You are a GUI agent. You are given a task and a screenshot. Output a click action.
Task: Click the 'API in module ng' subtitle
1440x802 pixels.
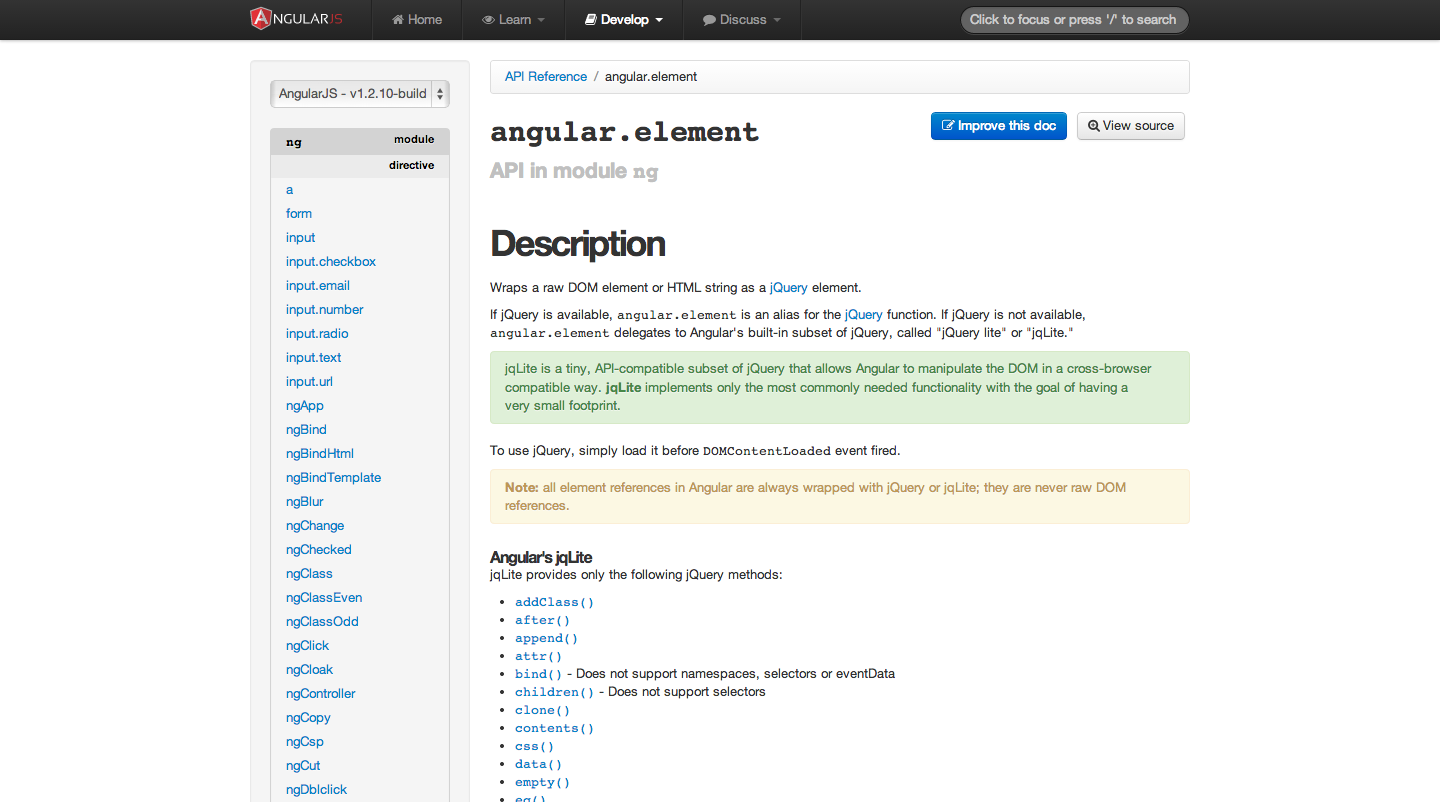coord(574,171)
